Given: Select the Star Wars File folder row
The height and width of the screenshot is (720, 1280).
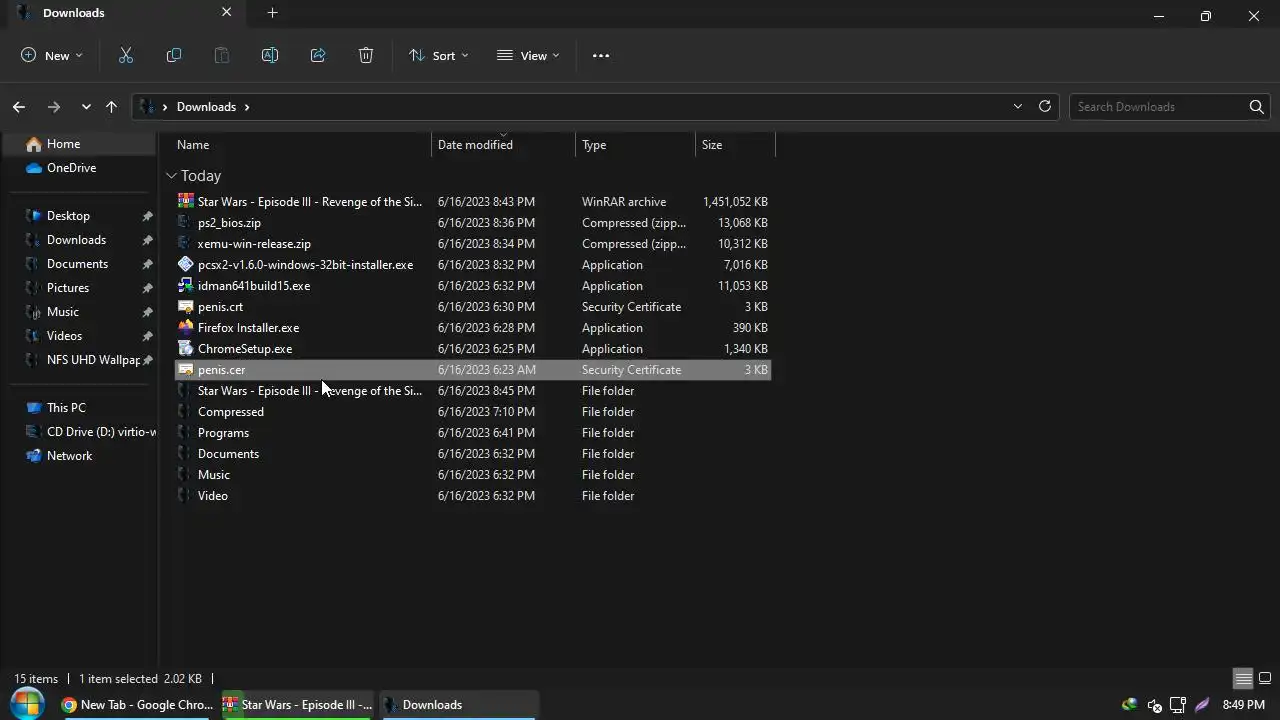Looking at the screenshot, I should coord(472,391).
